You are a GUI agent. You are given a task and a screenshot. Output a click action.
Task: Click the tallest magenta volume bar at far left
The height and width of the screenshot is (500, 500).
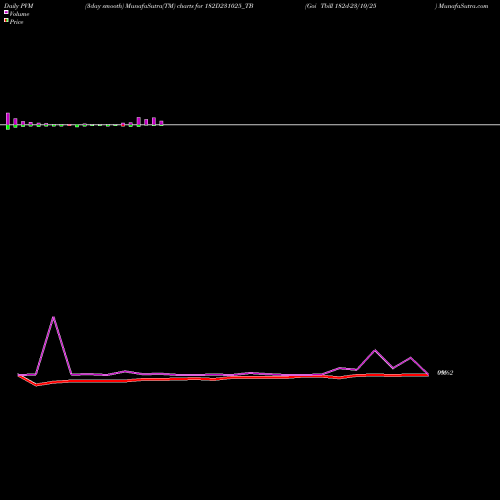pos(8,119)
